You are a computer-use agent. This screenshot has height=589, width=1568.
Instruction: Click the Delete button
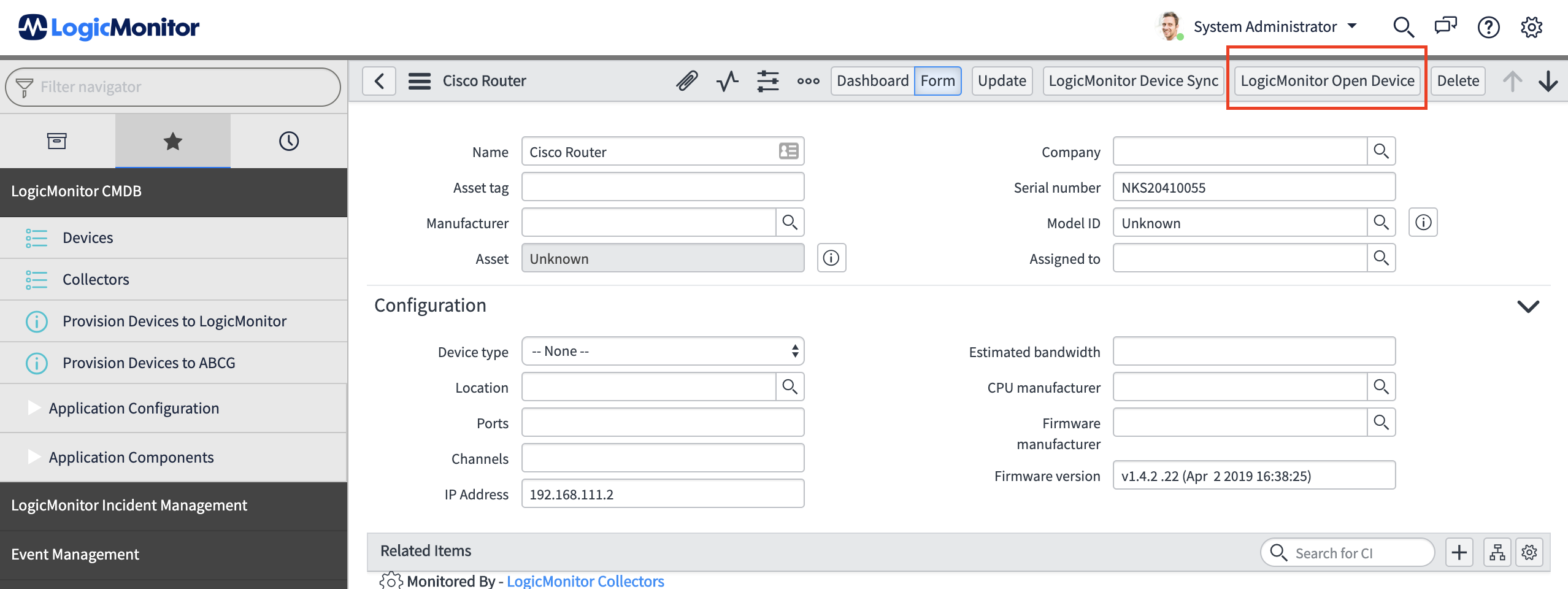point(1458,81)
